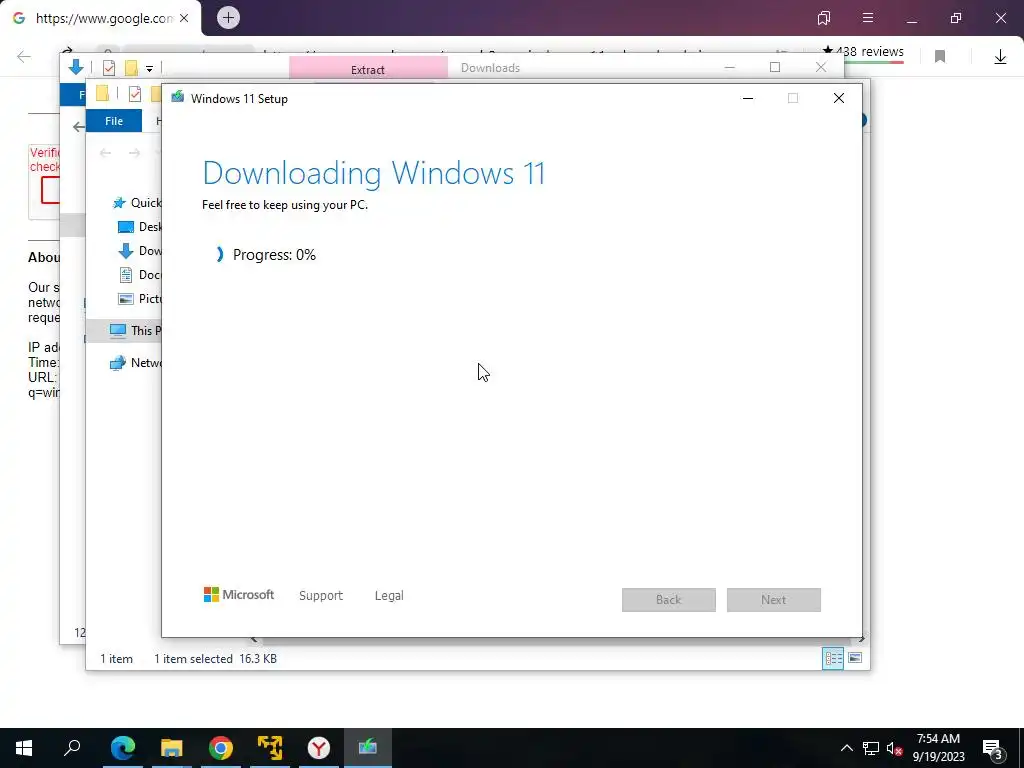The image size is (1024, 768).
Task: Launch Google Chrome from taskbar
Action: point(220,748)
